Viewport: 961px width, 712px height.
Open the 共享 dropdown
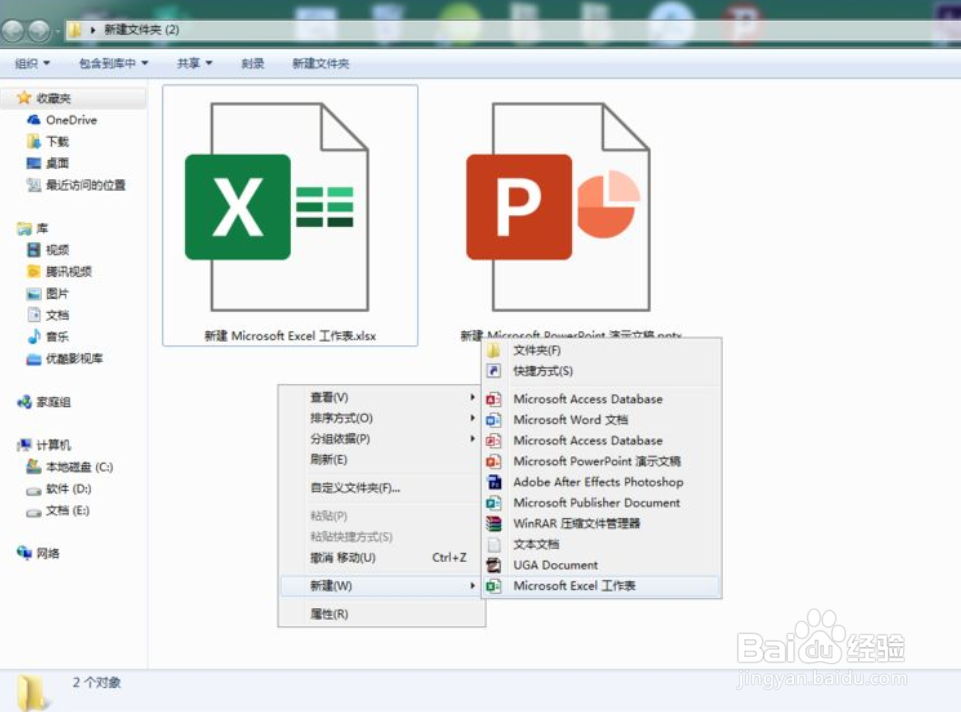pyautogui.click(x=192, y=62)
